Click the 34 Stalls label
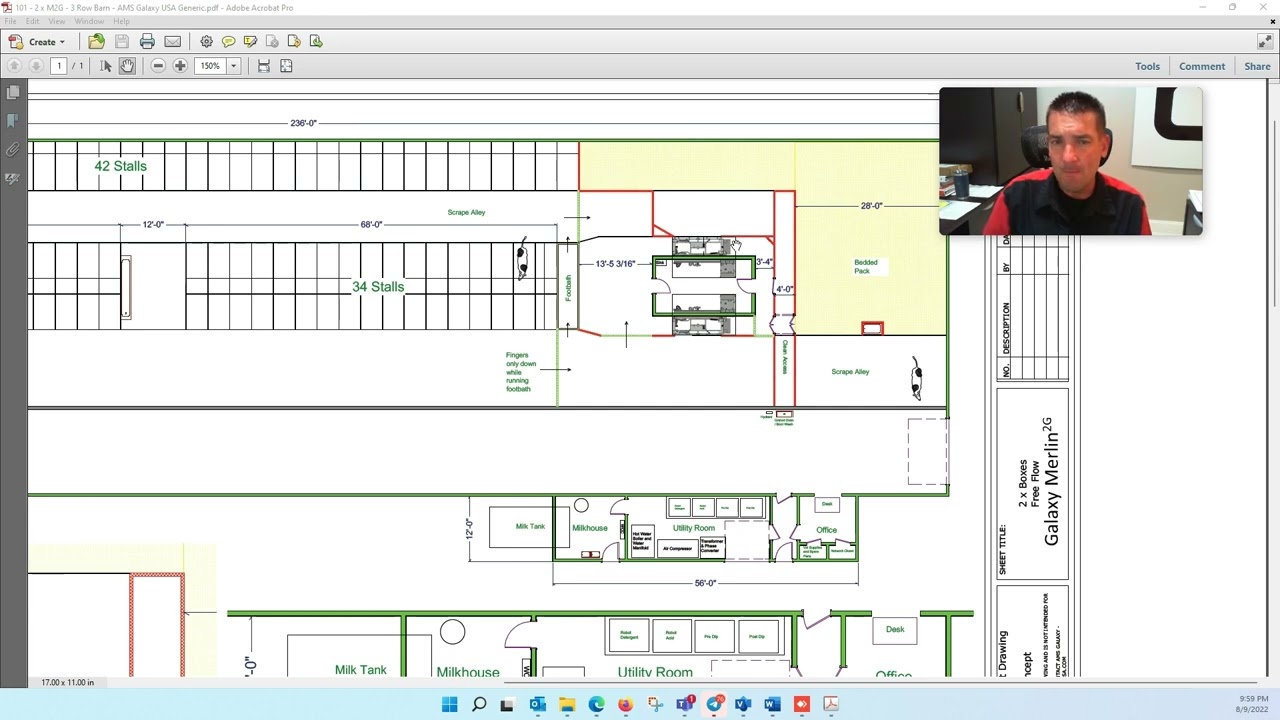Image resolution: width=1280 pixels, height=720 pixels. (x=378, y=287)
